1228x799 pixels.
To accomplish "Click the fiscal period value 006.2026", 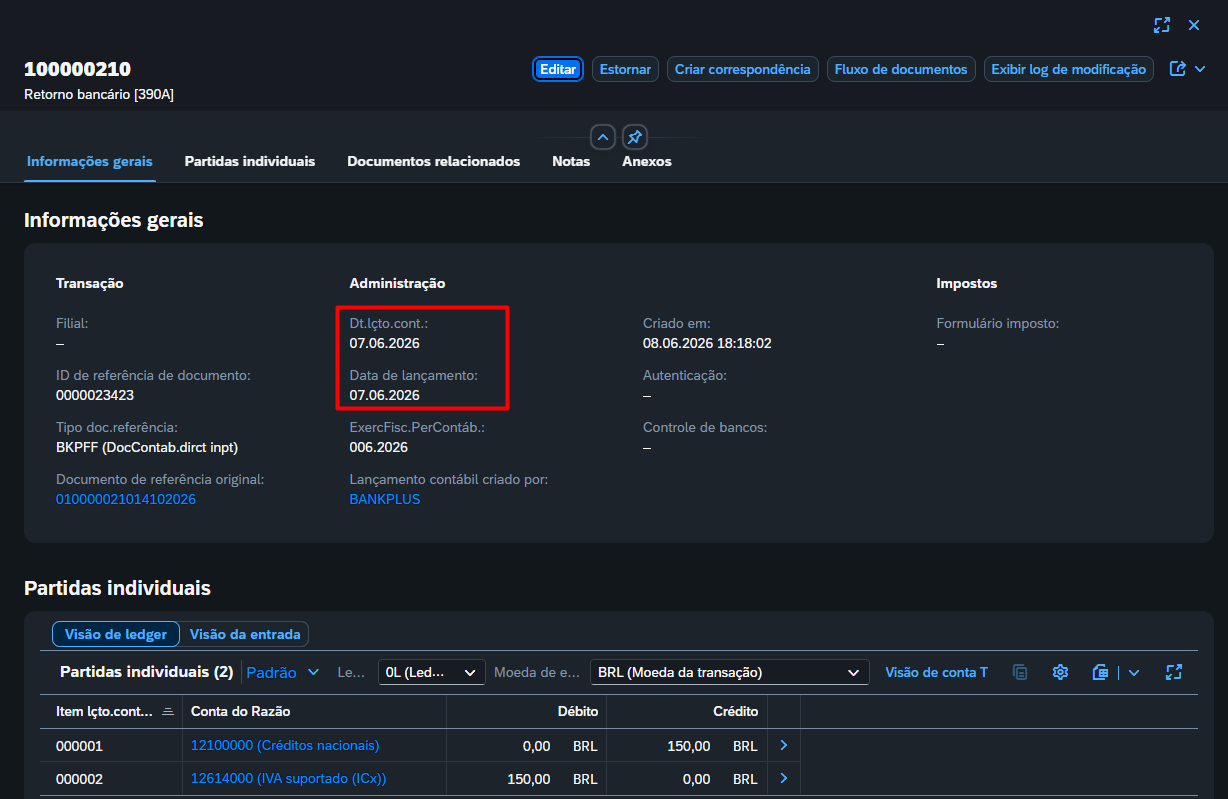I will (378, 447).
